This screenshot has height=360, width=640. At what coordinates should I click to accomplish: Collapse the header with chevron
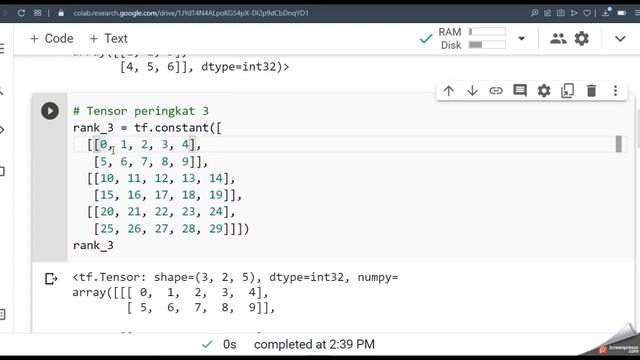(x=620, y=39)
